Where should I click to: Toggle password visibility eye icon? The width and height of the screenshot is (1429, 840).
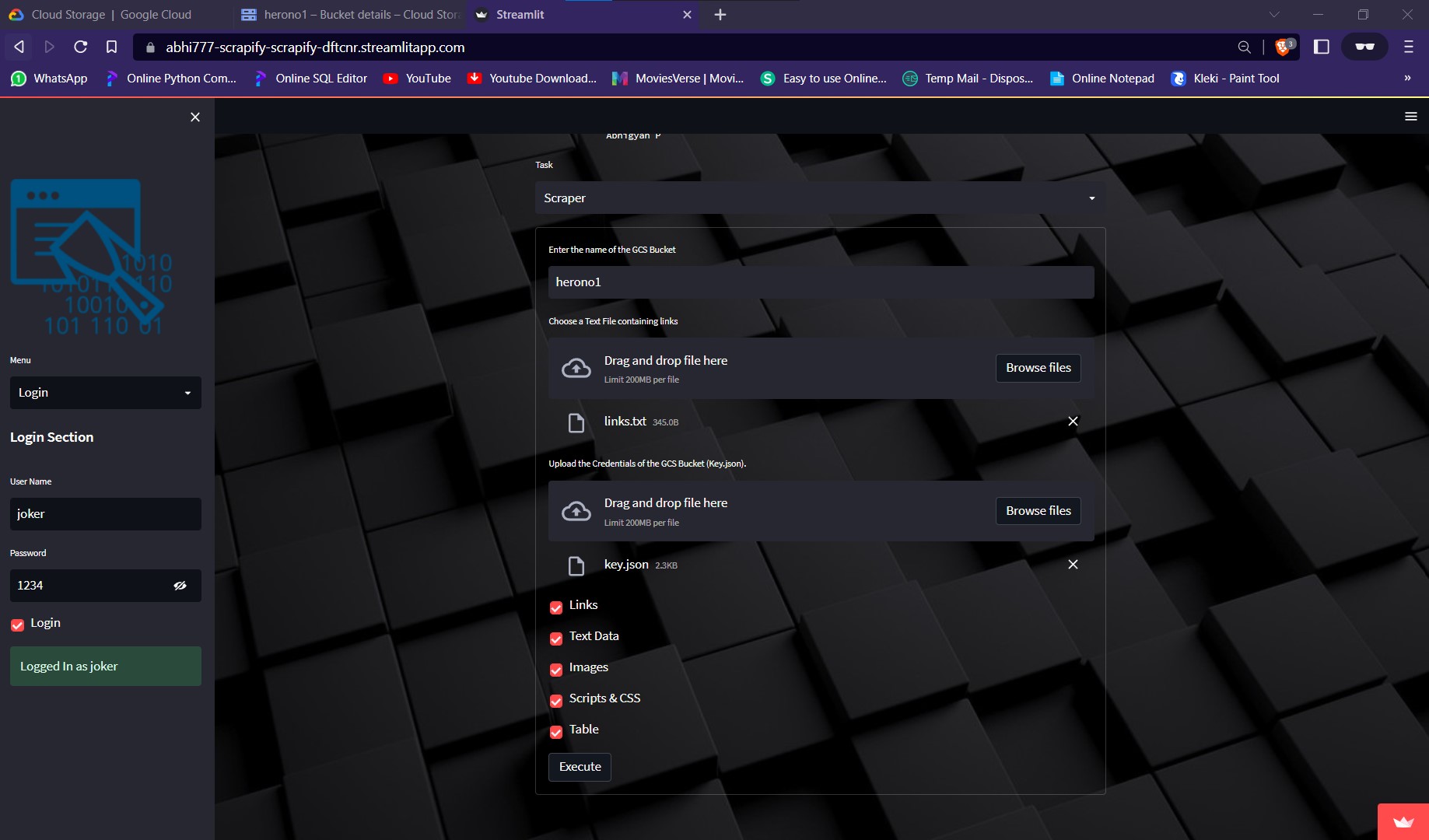tap(180, 586)
